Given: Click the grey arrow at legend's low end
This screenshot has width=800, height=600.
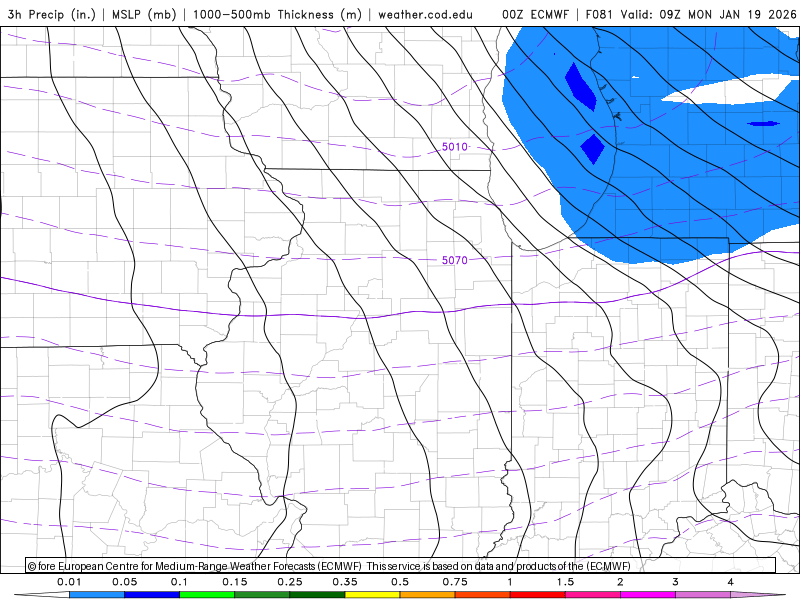Looking at the screenshot, I should [42, 595].
